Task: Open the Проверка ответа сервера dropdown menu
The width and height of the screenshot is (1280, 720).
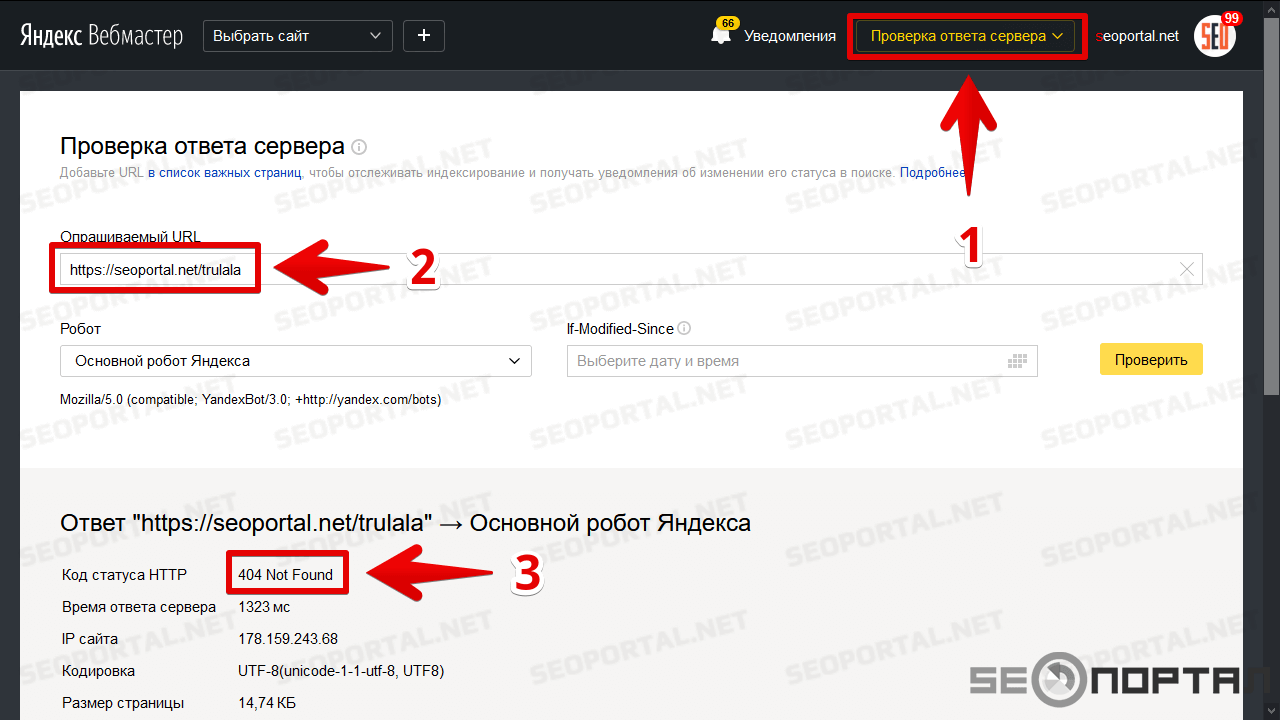Action: coord(965,36)
